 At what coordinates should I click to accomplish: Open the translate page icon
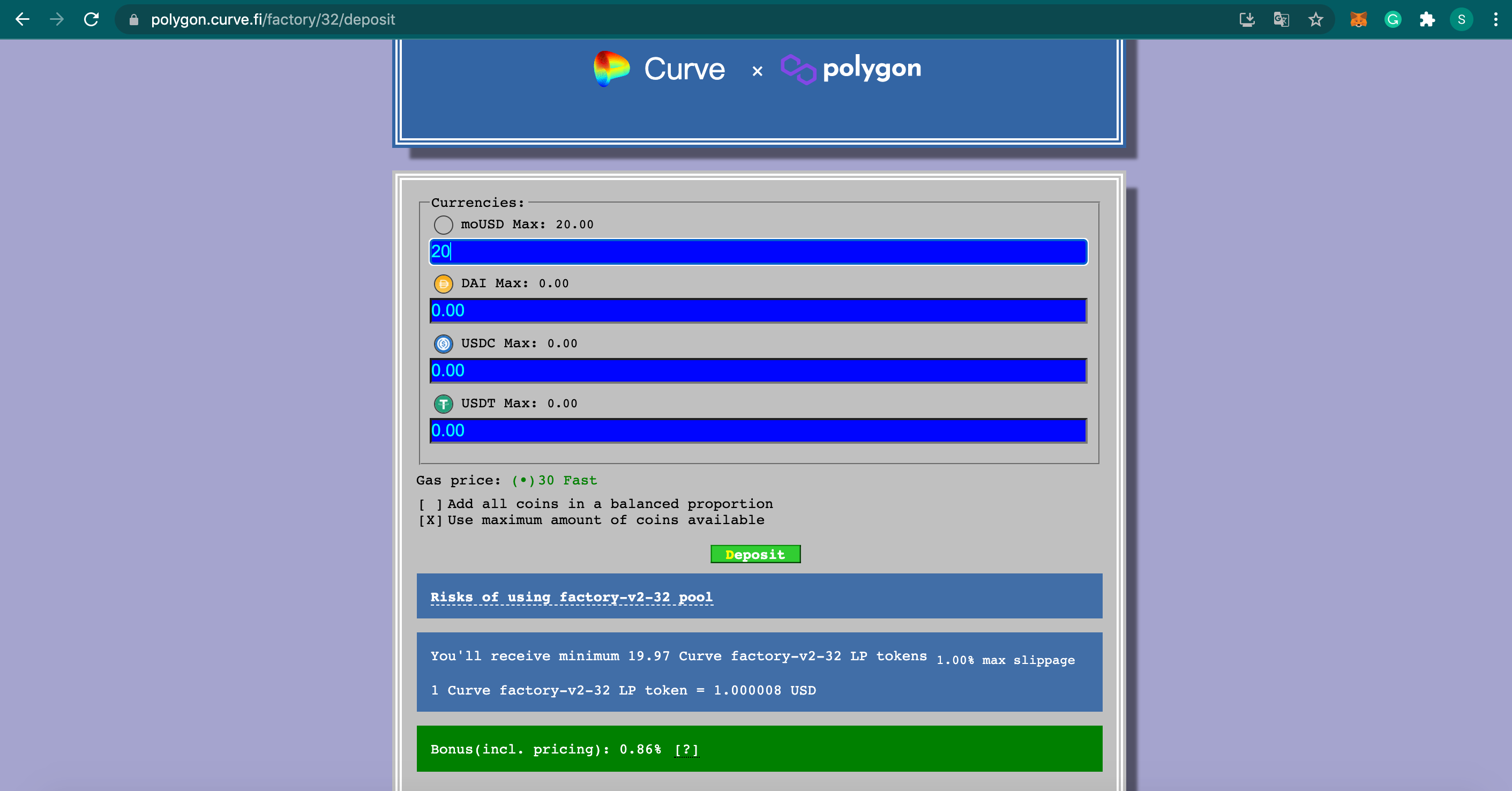coord(1281,19)
